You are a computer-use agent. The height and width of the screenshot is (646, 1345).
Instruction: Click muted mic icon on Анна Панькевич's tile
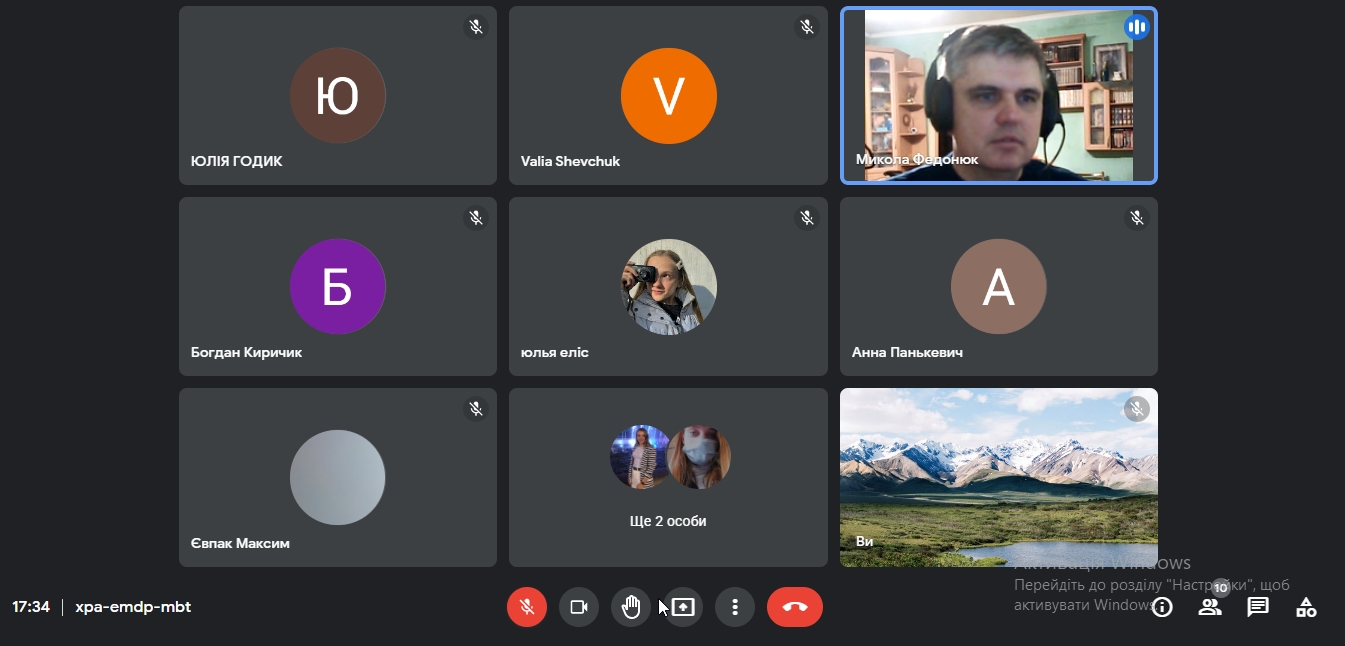1137,217
